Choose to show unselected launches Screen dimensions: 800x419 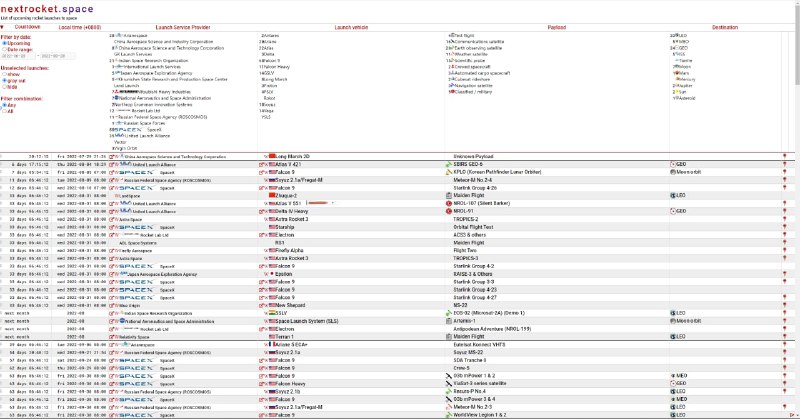tap(5, 75)
